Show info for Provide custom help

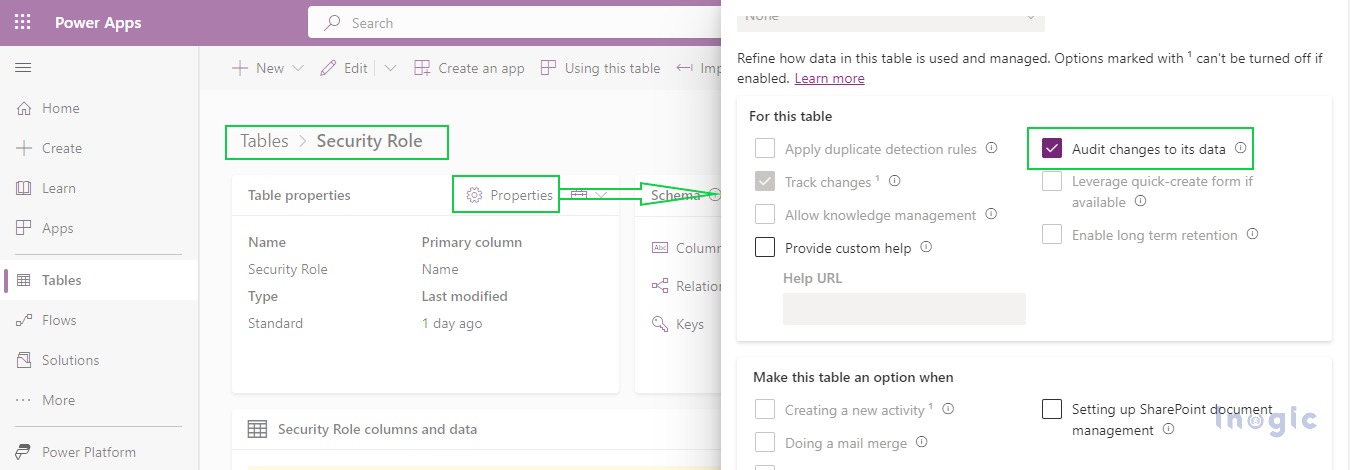tap(926, 247)
